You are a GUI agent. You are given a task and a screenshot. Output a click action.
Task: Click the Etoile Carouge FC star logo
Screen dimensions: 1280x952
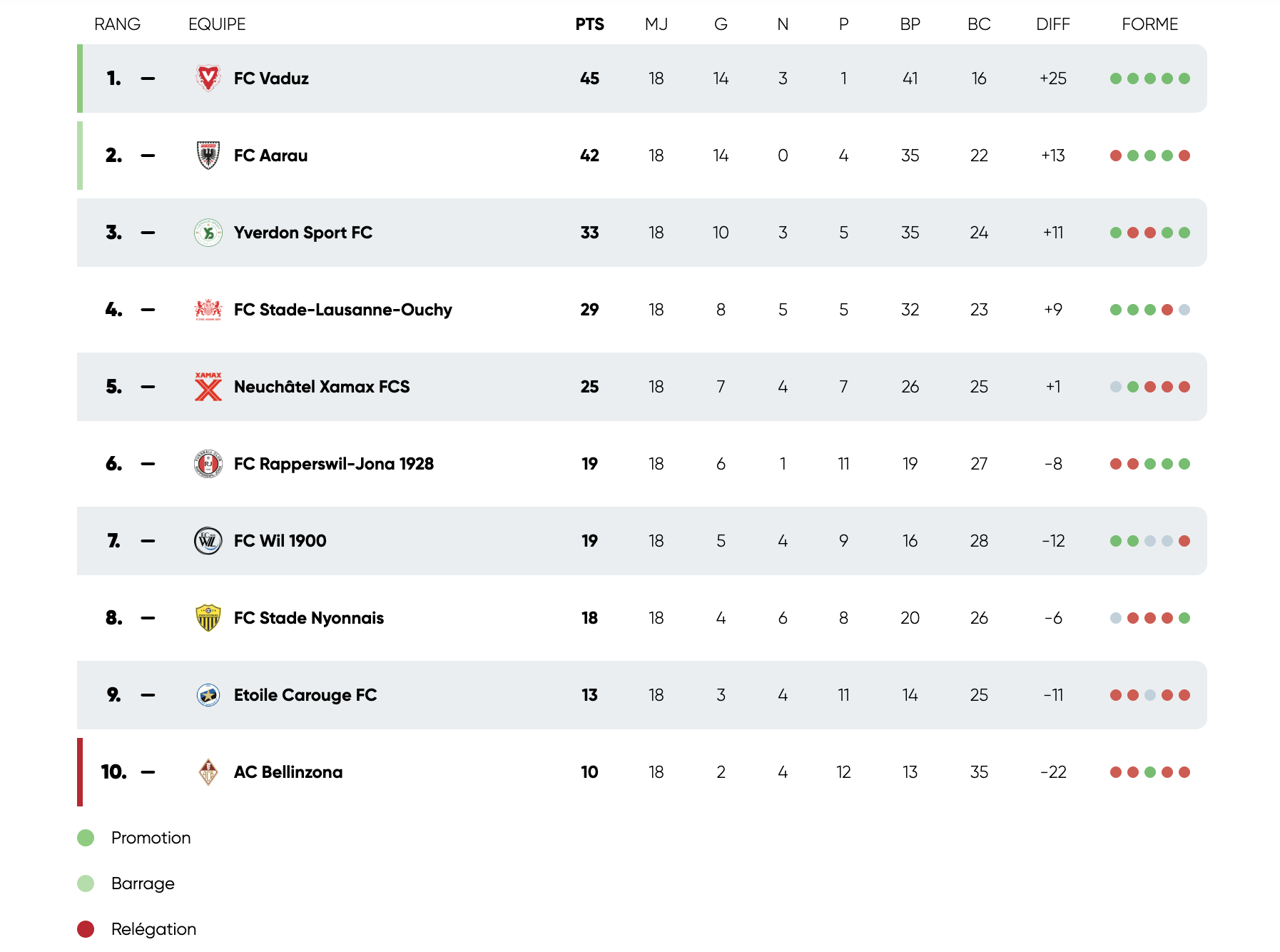[x=208, y=695]
